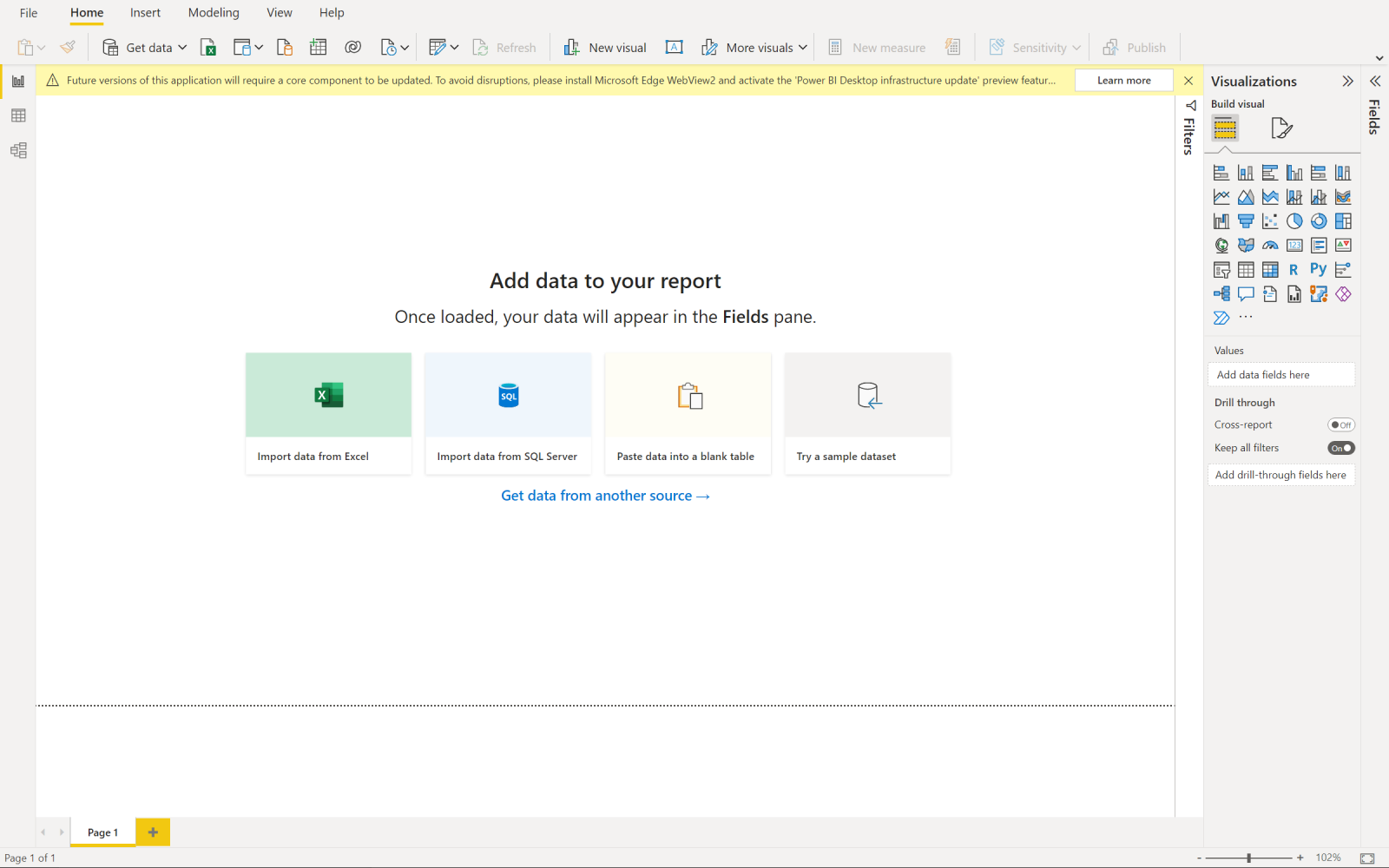Select the Python visual icon
Screen dimensions: 1389x868
click(1318, 269)
